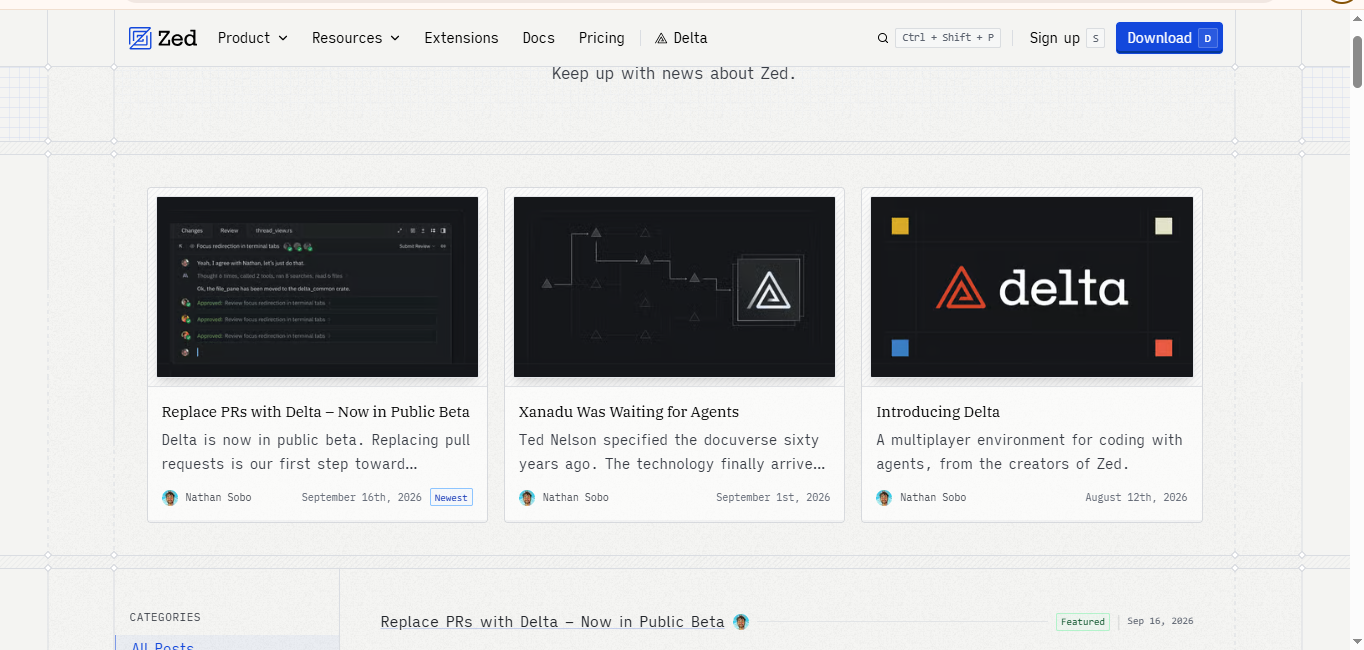The height and width of the screenshot is (650, 1364).
Task: Click 'Delta is now in public beta' description
Action: 316,452
